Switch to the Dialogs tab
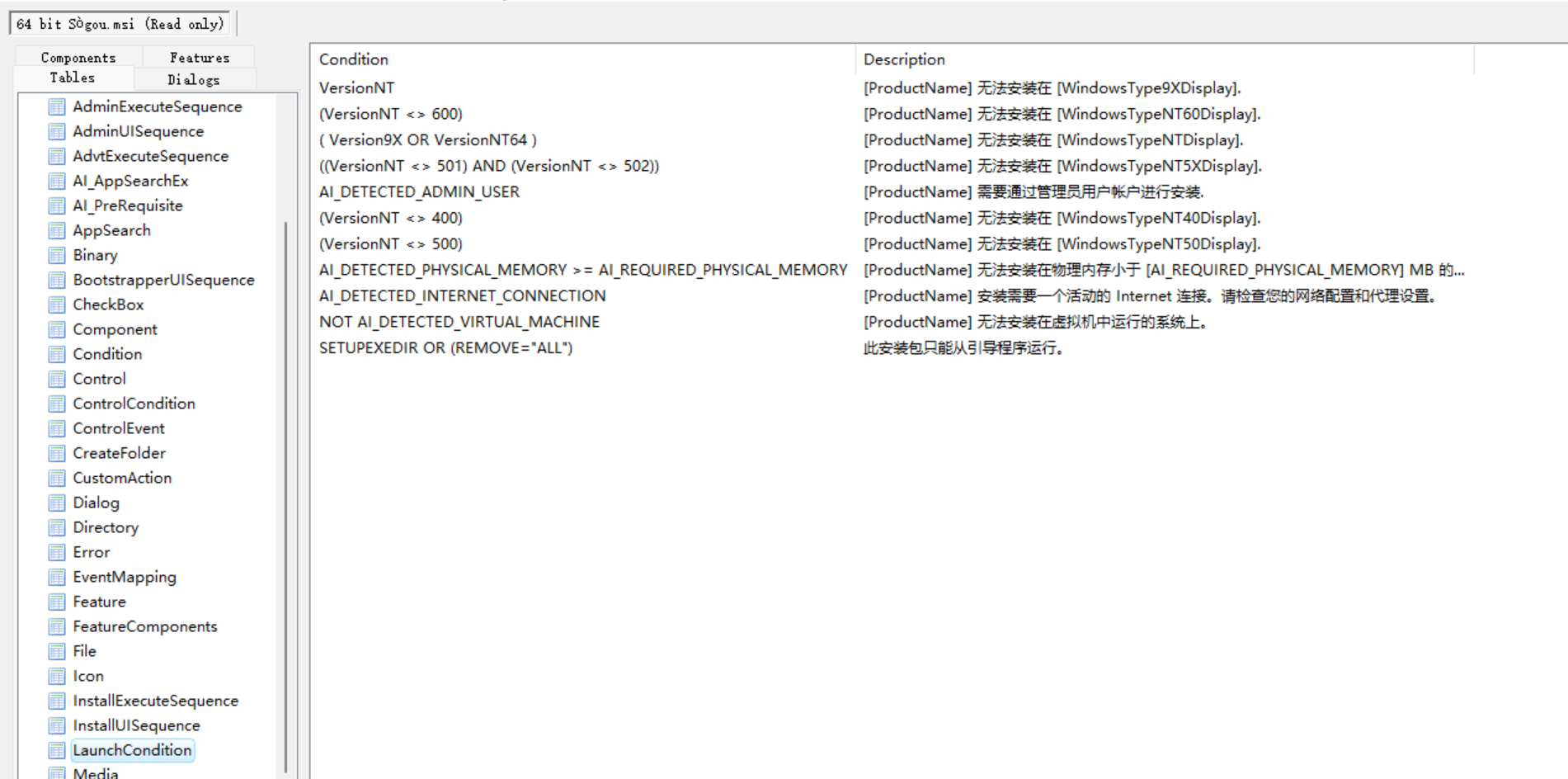This screenshot has height=779, width=1568. click(194, 80)
